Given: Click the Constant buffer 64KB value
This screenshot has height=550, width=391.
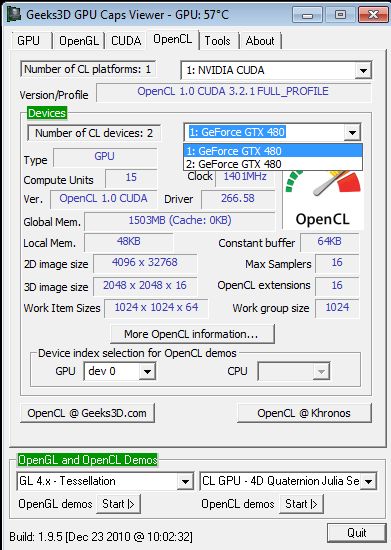Looking at the screenshot, I should pos(330,242).
